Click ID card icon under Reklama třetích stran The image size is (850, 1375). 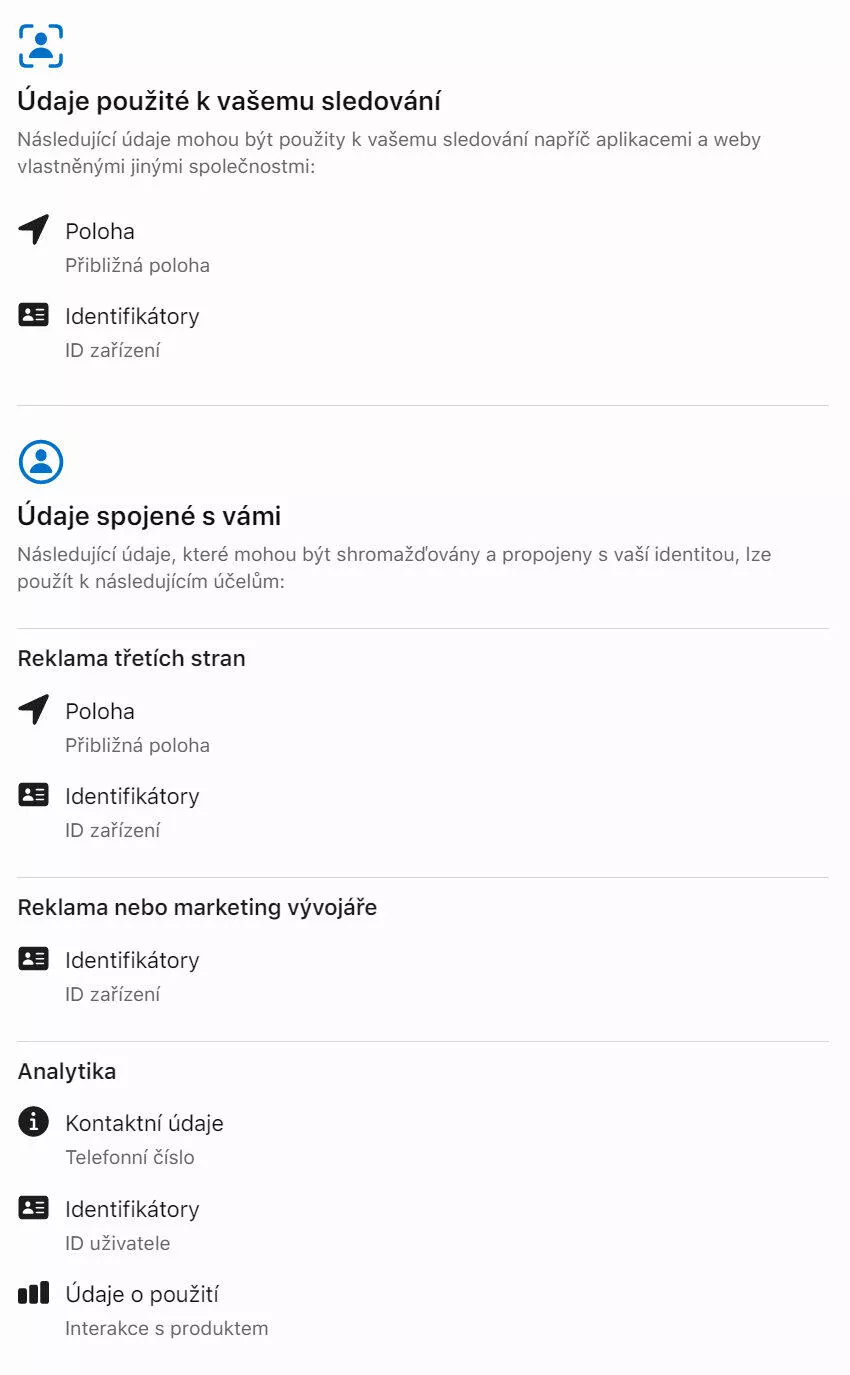point(34,795)
